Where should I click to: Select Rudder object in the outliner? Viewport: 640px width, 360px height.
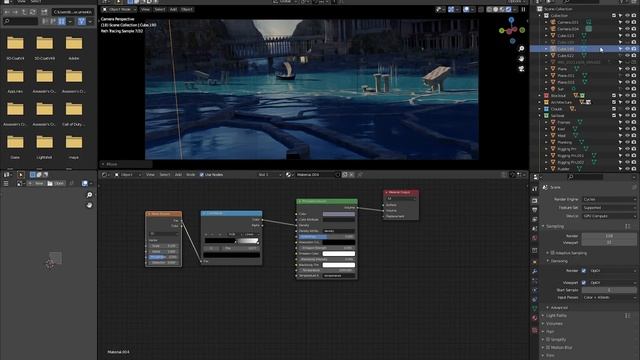point(564,169)
